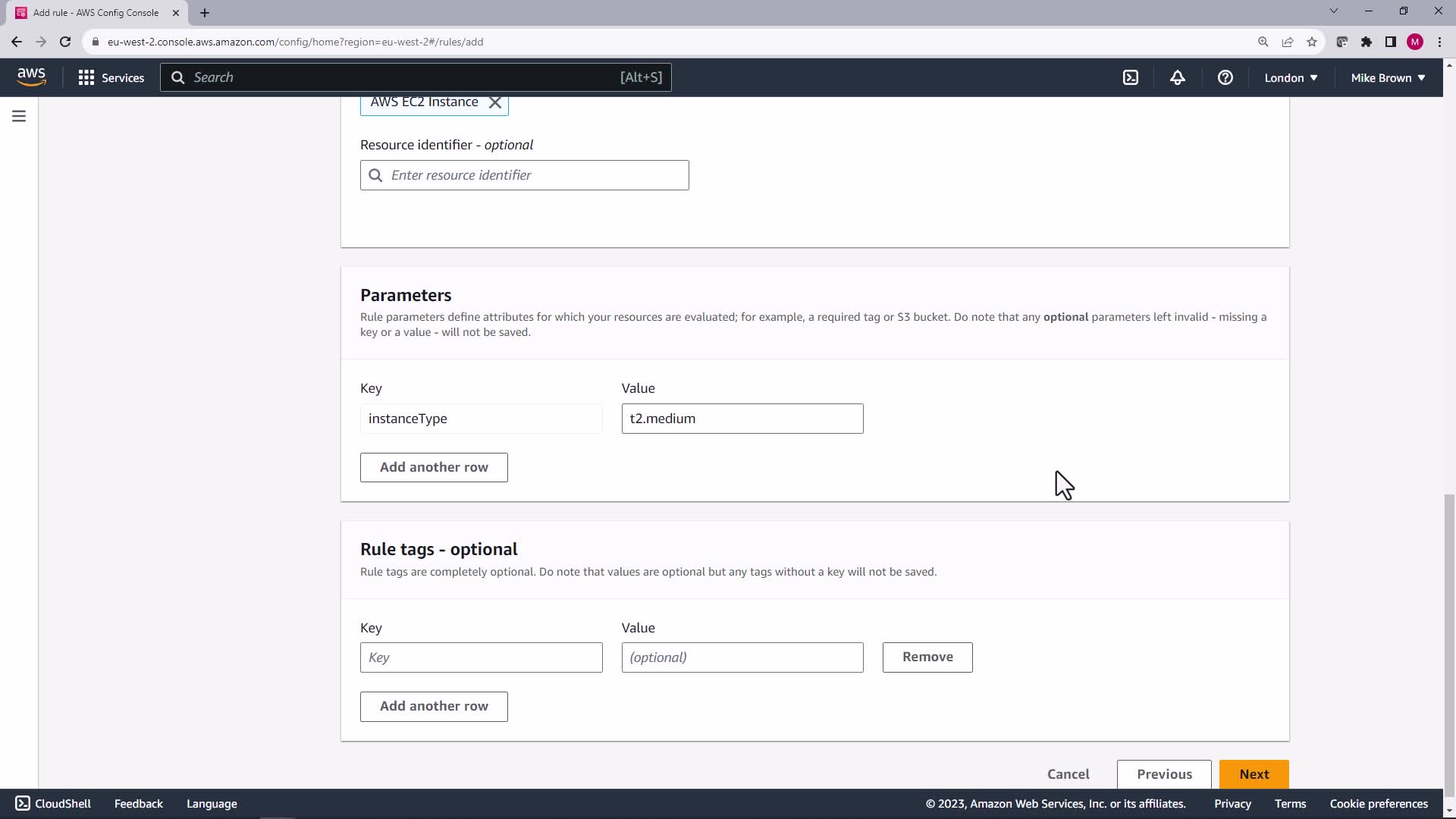Expand the hamburger side navigation menu
This screenshot has height=819, width=1456.
point(19,116)
